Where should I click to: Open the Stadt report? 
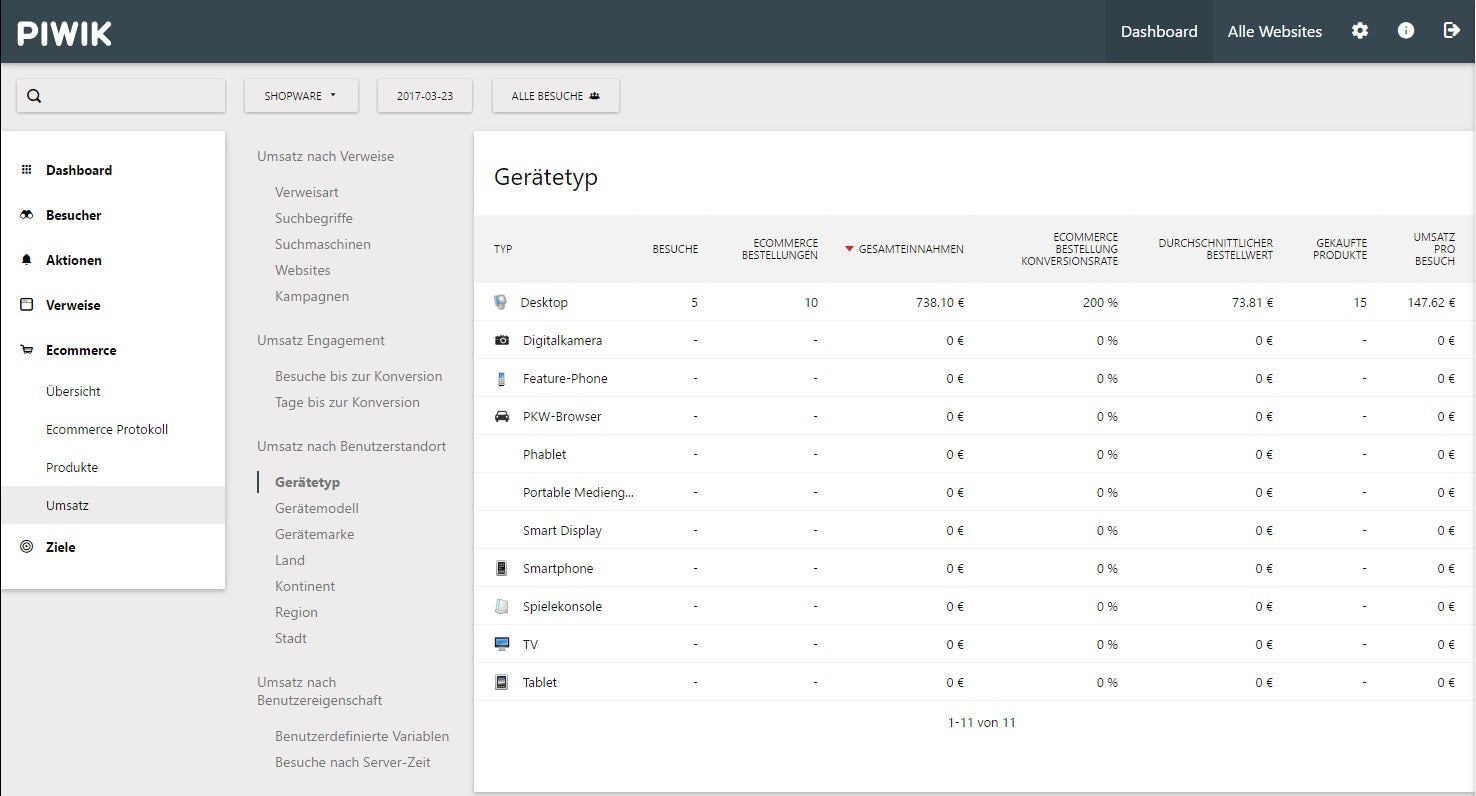(291, 638)
